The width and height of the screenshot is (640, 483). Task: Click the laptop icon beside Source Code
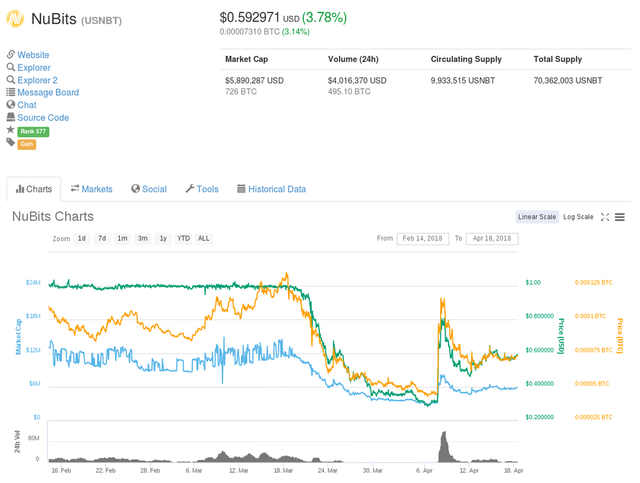tap(11, 117)
